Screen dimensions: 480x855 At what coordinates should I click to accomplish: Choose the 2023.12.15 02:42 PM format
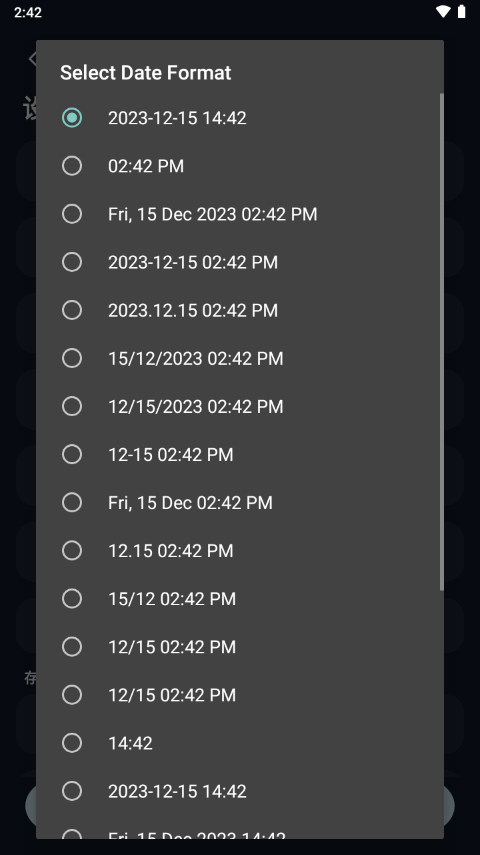click(239, 310)
